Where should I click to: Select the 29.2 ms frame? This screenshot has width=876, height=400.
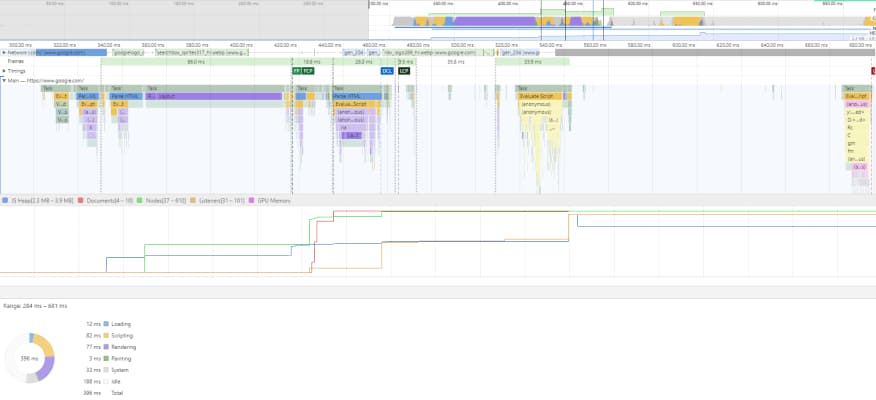[x=364, y=61]
